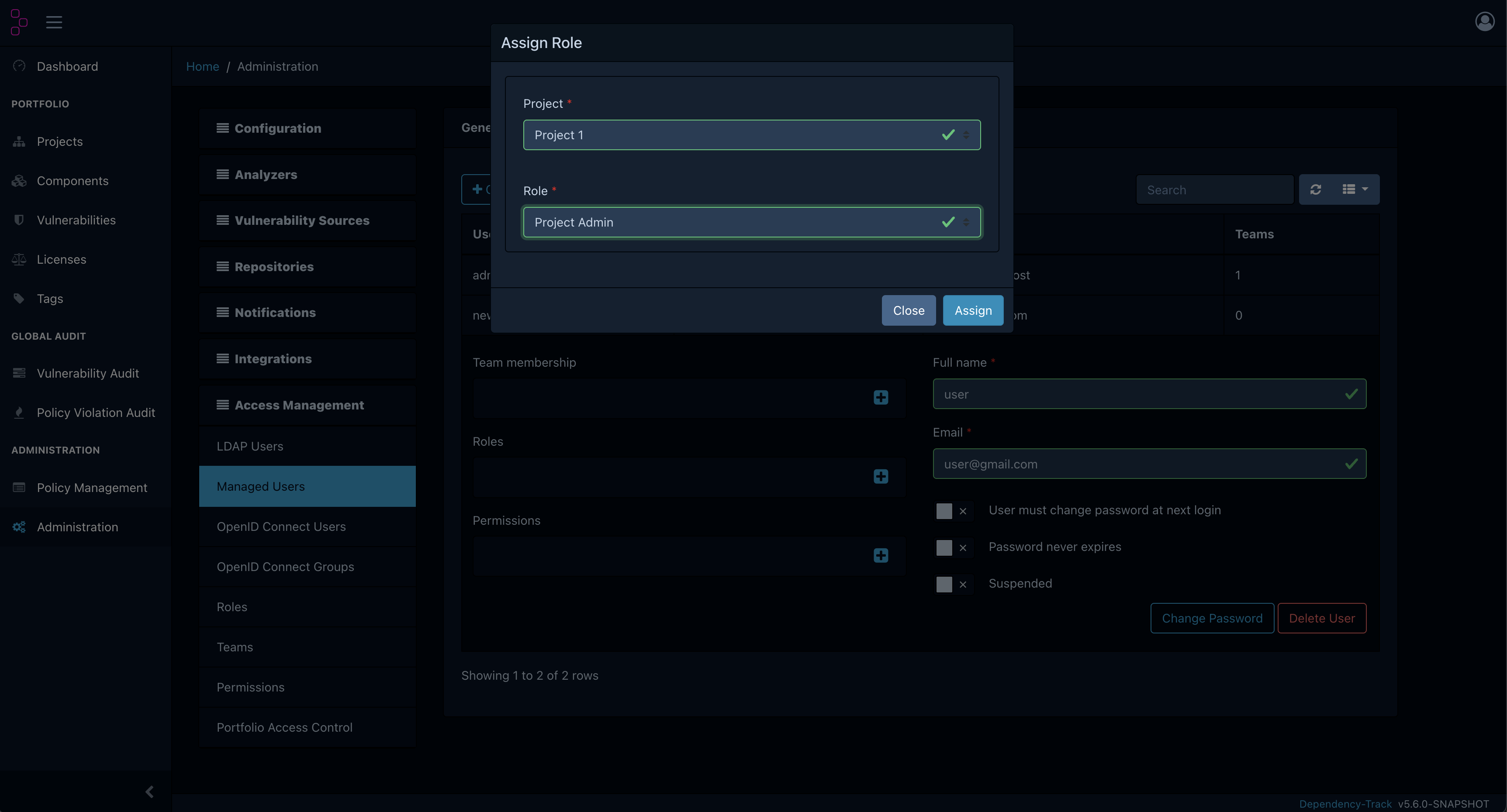Image resolution: width=1507 pixels, height=812 pixels.
Task: Click the Administration gears icon
Action: point(19,527)
